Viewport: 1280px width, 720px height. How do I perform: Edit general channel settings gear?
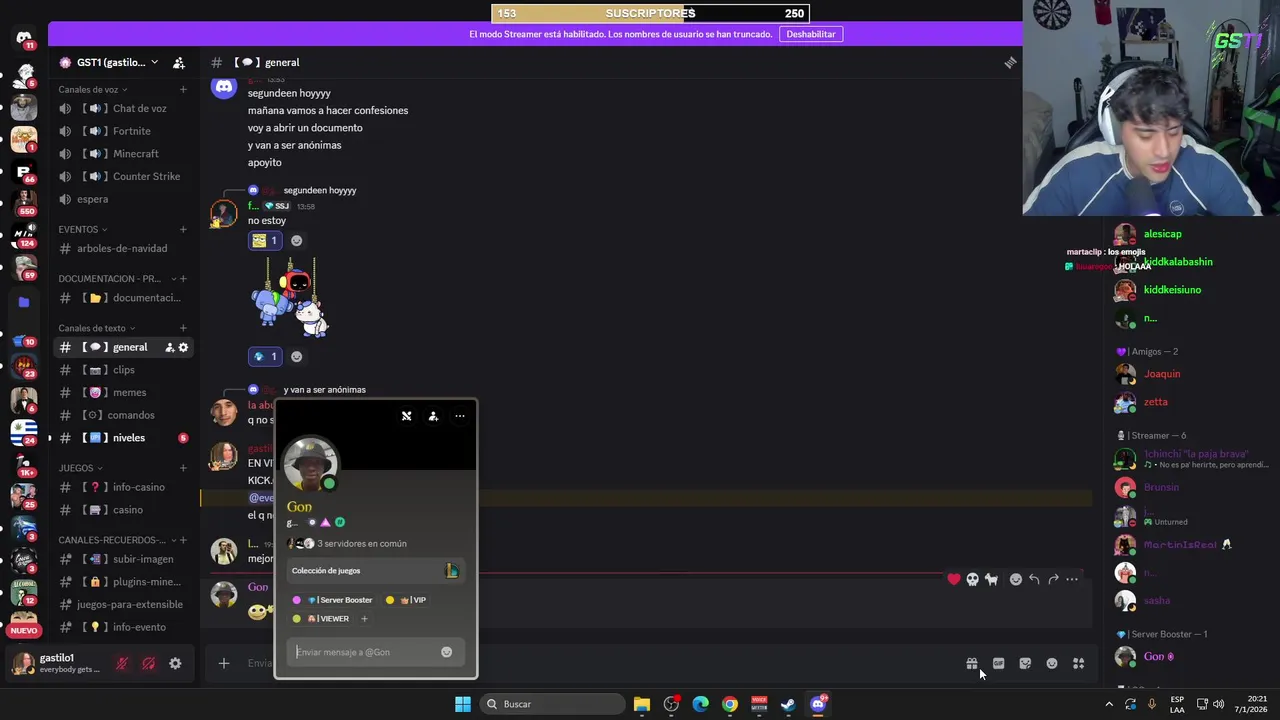(183, 347)
